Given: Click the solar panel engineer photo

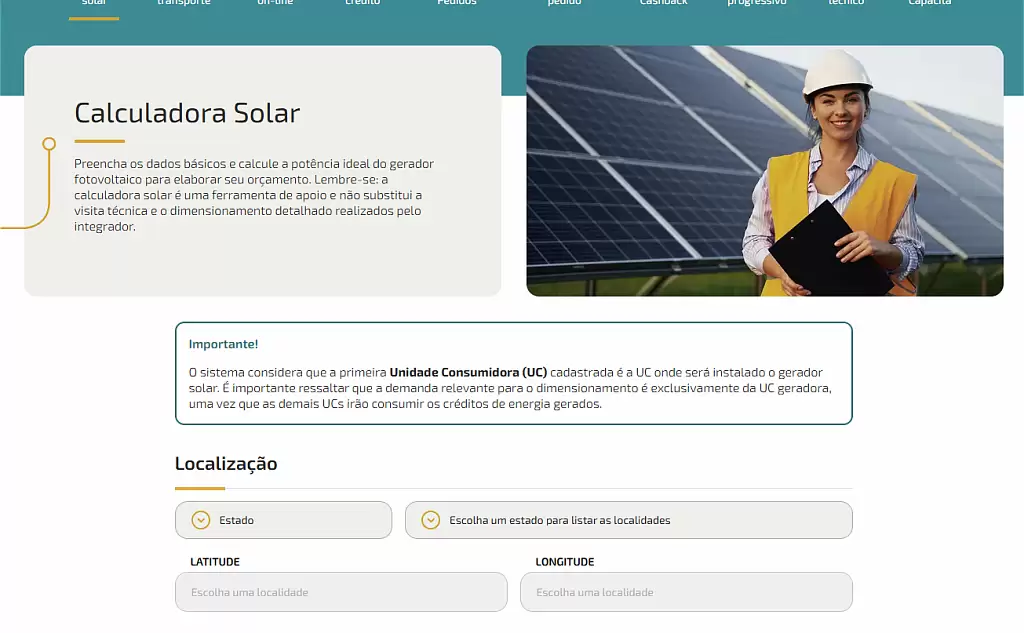Looking at the screenshot, I should tap(764, 170).
